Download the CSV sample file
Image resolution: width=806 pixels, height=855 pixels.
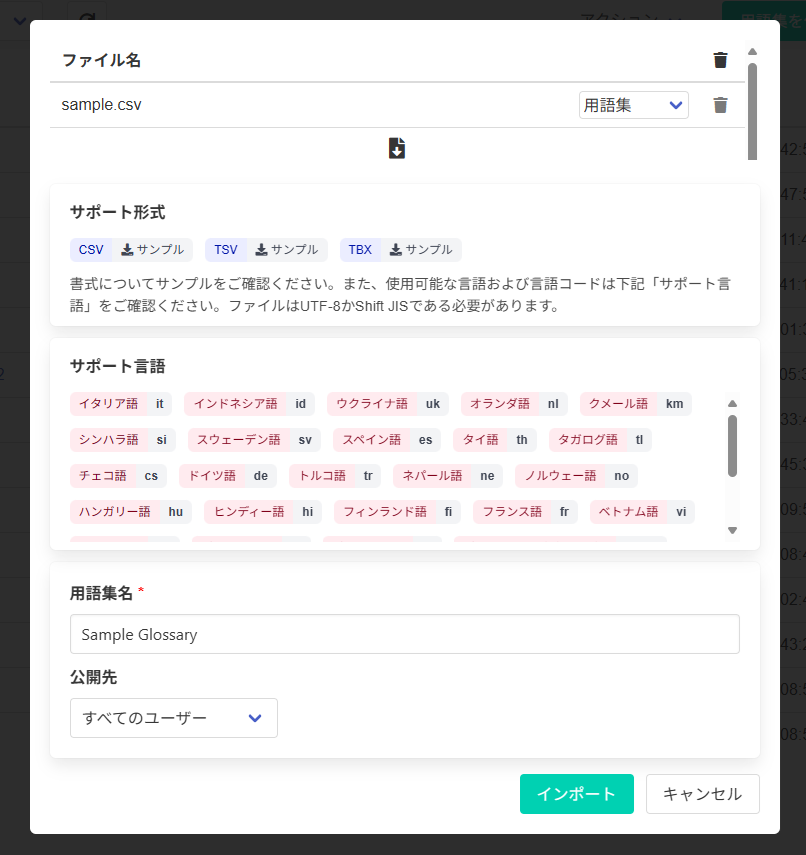coord(153,250)
